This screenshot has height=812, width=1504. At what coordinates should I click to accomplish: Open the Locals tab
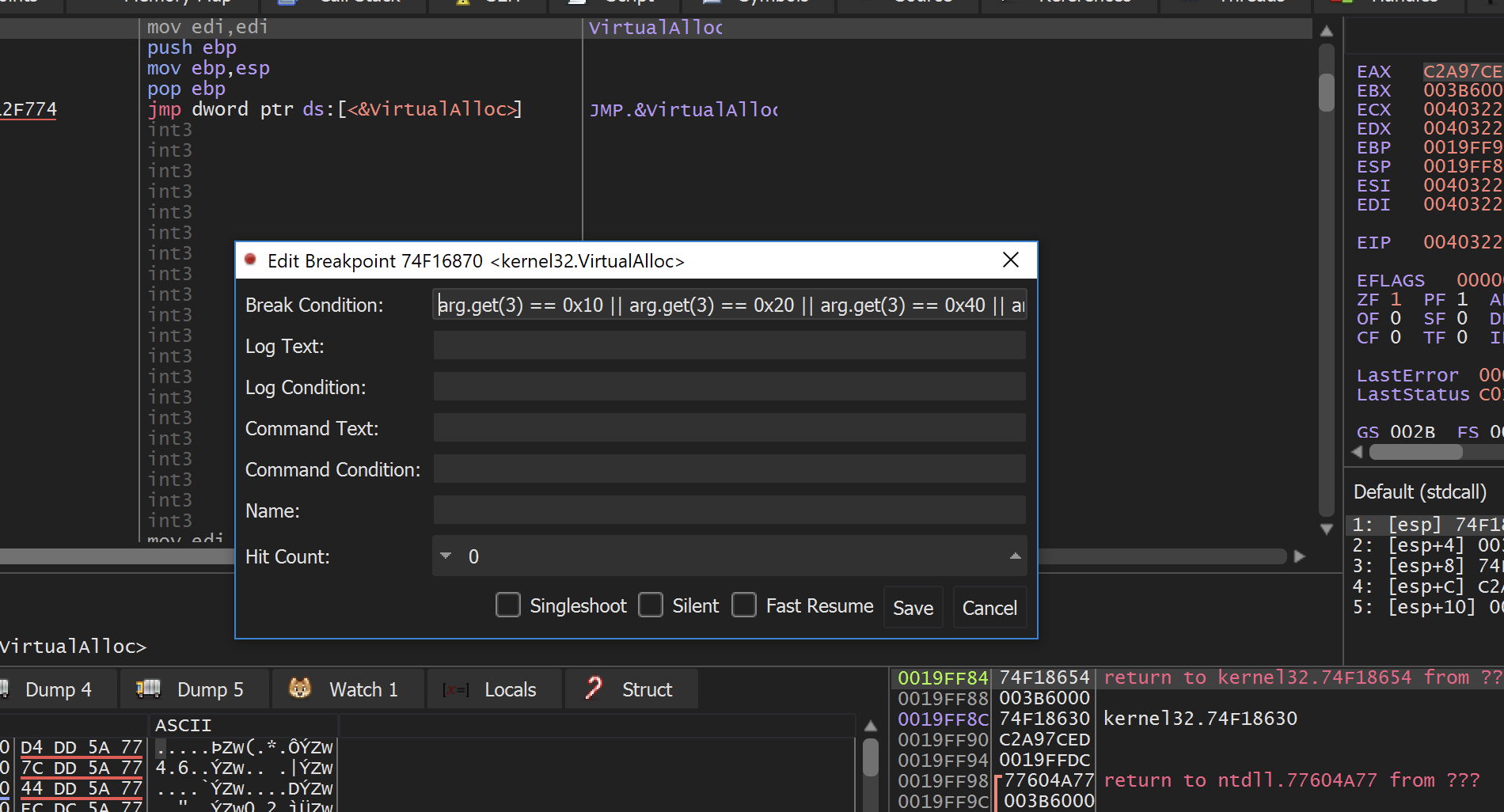[x=495, y=689]
